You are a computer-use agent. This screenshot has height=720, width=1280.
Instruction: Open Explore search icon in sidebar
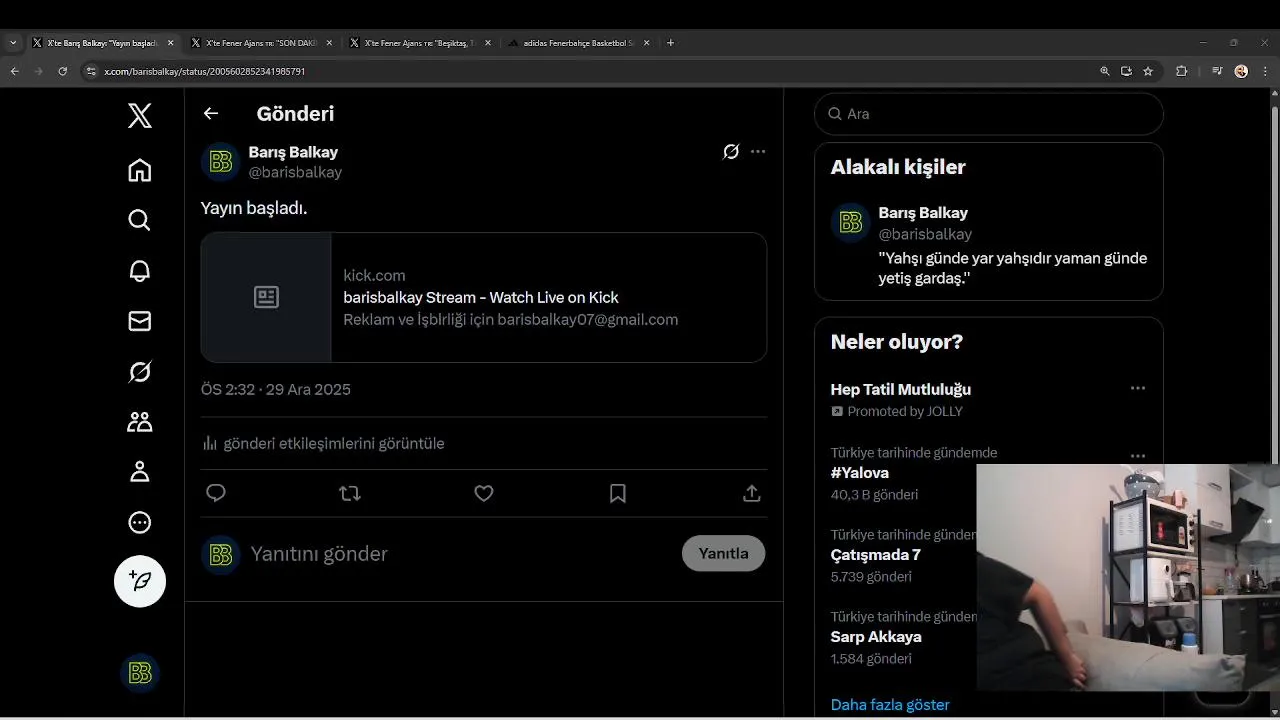[140, 220]
